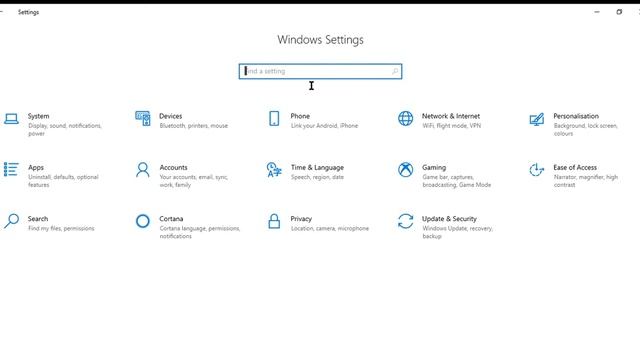
Task: Click 'Bluetooth, printers, mouse' description
Action: (193, 126)
